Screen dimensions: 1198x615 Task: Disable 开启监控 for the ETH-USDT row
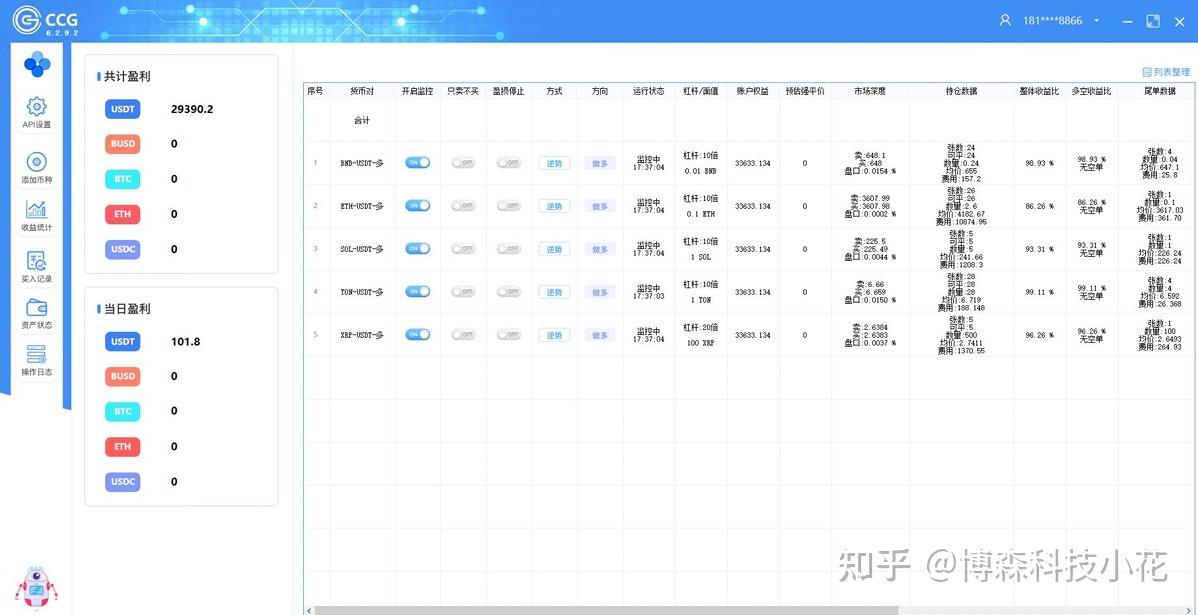(417, 205)
